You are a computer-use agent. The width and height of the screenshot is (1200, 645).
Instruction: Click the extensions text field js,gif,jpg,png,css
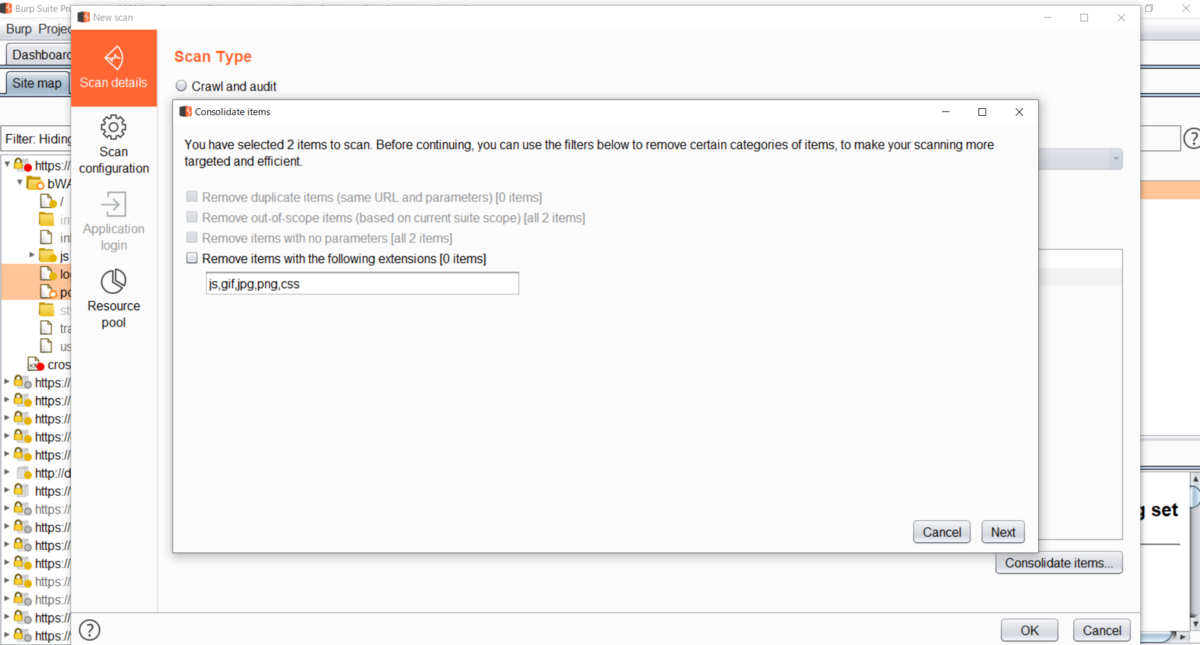[362, 284]
